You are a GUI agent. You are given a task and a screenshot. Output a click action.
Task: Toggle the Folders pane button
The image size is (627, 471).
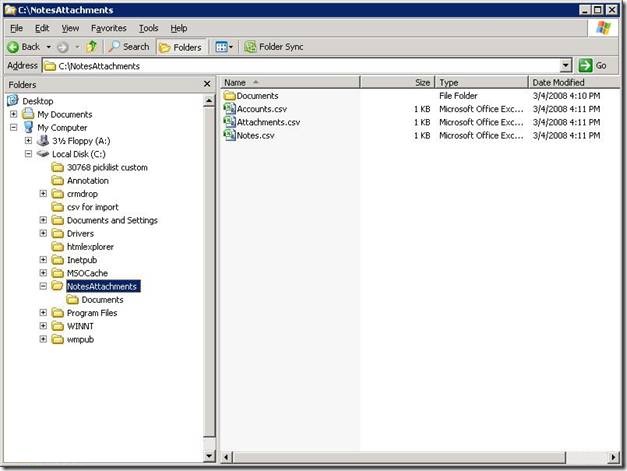point(180,47)
